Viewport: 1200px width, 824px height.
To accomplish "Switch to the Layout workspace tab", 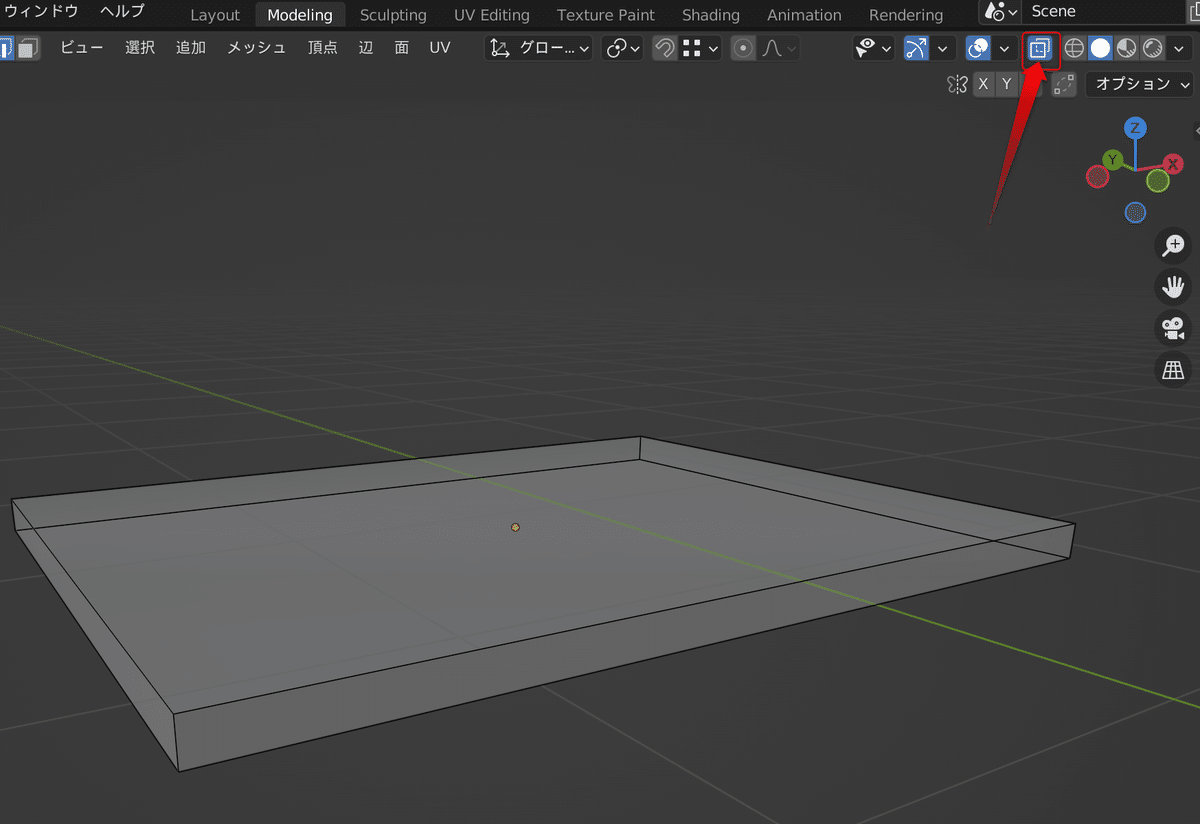I will click(x=215, y=15).
